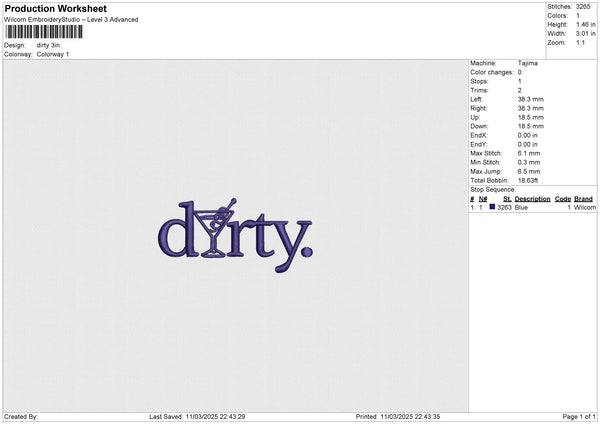
Task: Click the barcode under the worksheet title
Action: coord(43,32)
